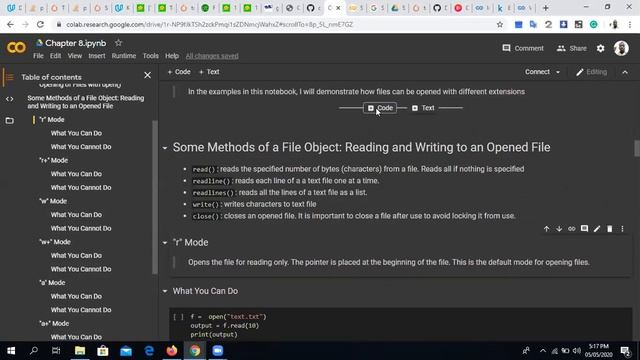Open taskbar search

coord(33,351)
